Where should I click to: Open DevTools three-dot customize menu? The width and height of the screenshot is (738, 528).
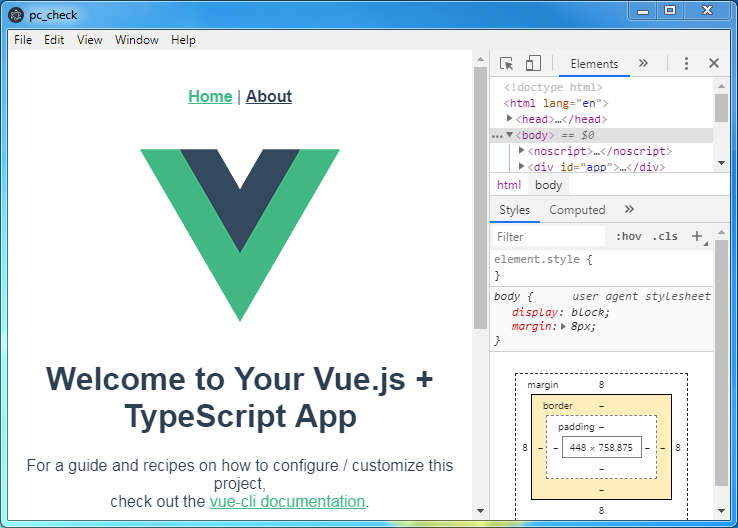tap(686, 63)
